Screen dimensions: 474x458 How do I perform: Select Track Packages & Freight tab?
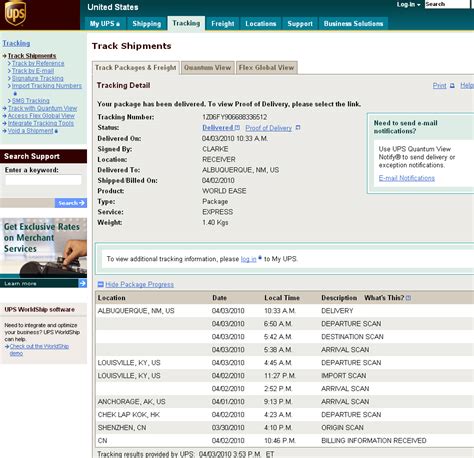click(x=136, y=68)
